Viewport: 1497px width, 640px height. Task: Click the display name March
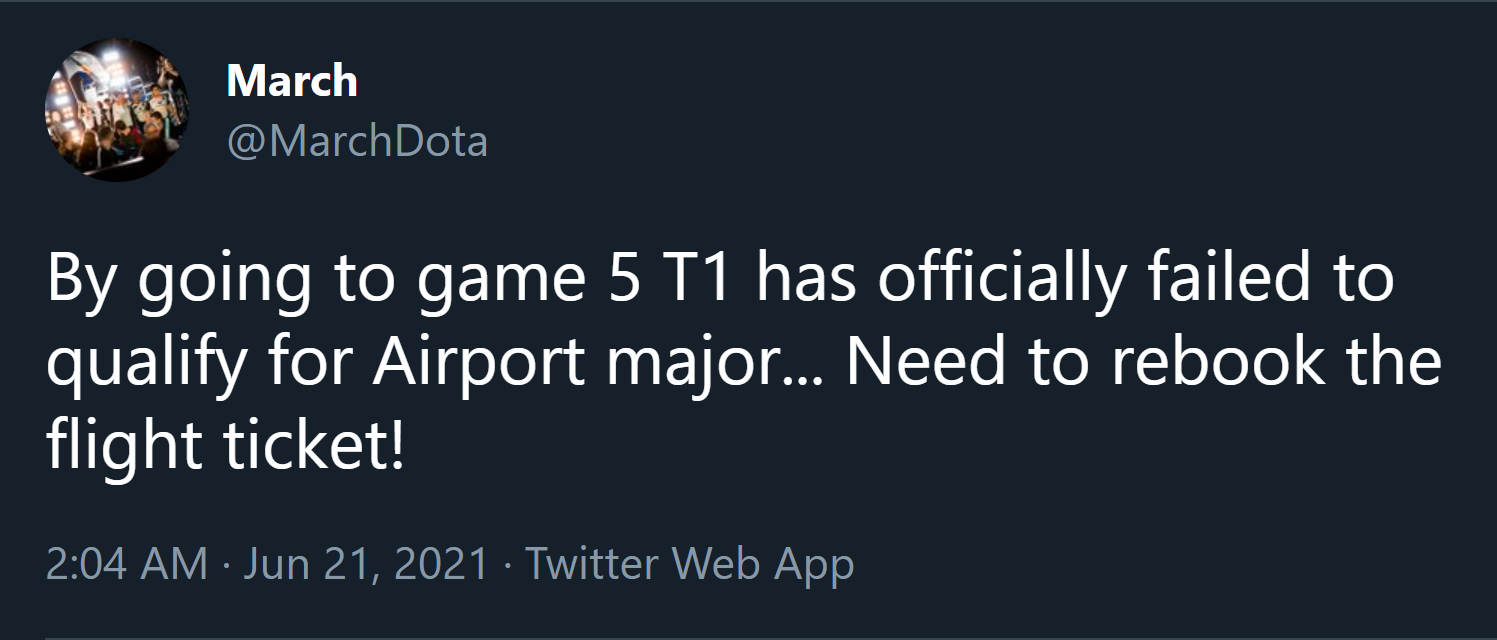[291, 80]
